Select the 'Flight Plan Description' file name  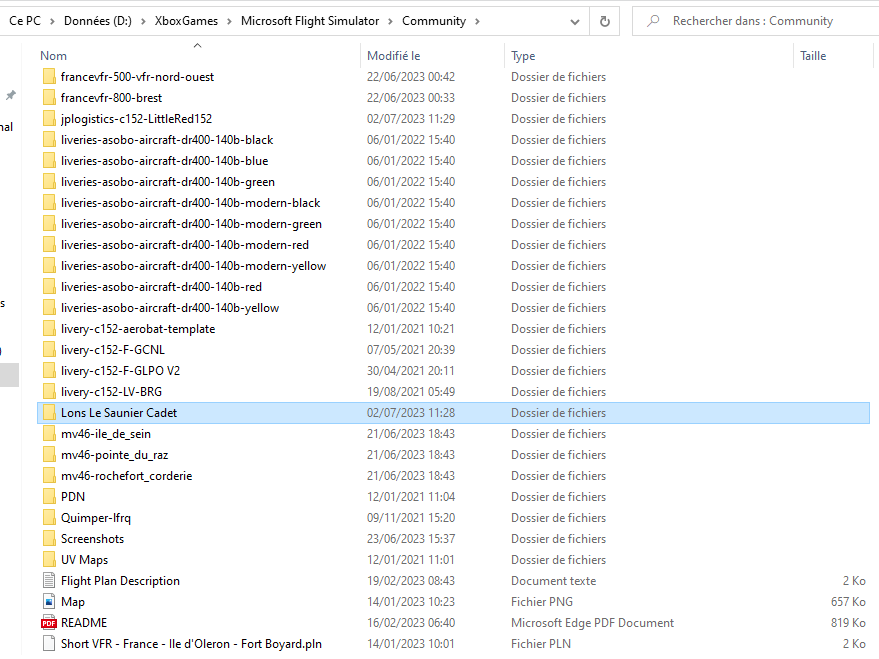coord(120,581)
